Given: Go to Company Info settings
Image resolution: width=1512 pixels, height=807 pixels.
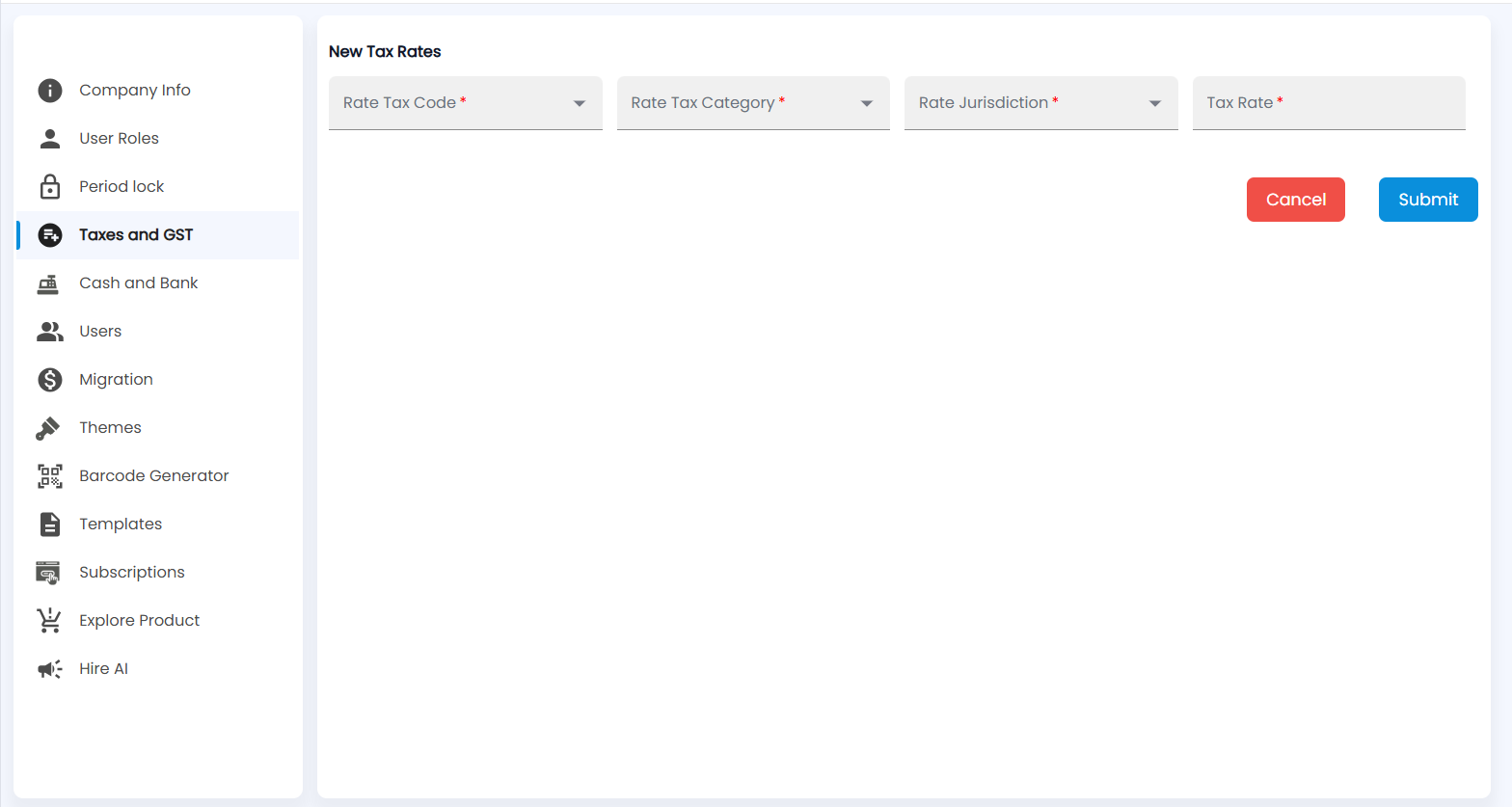Looking at the screenshot, I should click(x=158, y=91).
